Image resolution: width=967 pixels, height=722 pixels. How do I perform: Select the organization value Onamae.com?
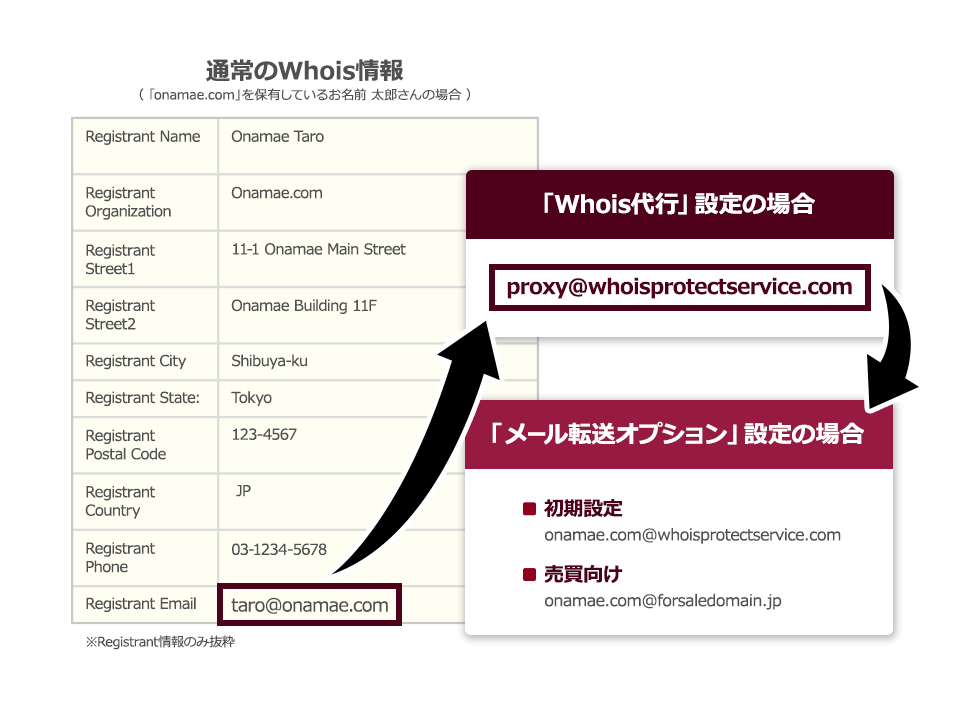coord(277,193)
